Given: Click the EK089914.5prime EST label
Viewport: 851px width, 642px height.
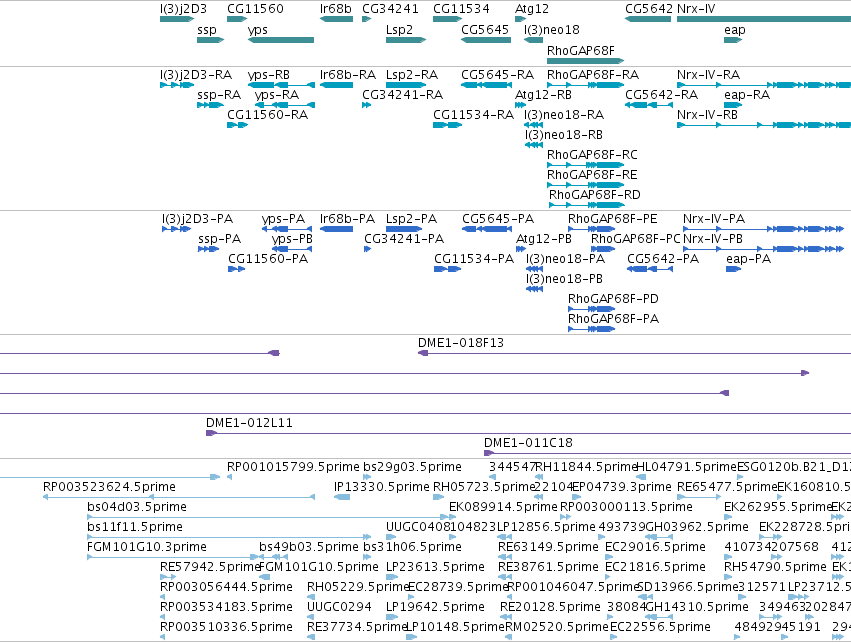Looking at the screenshot, I should [x=503, y=507].
